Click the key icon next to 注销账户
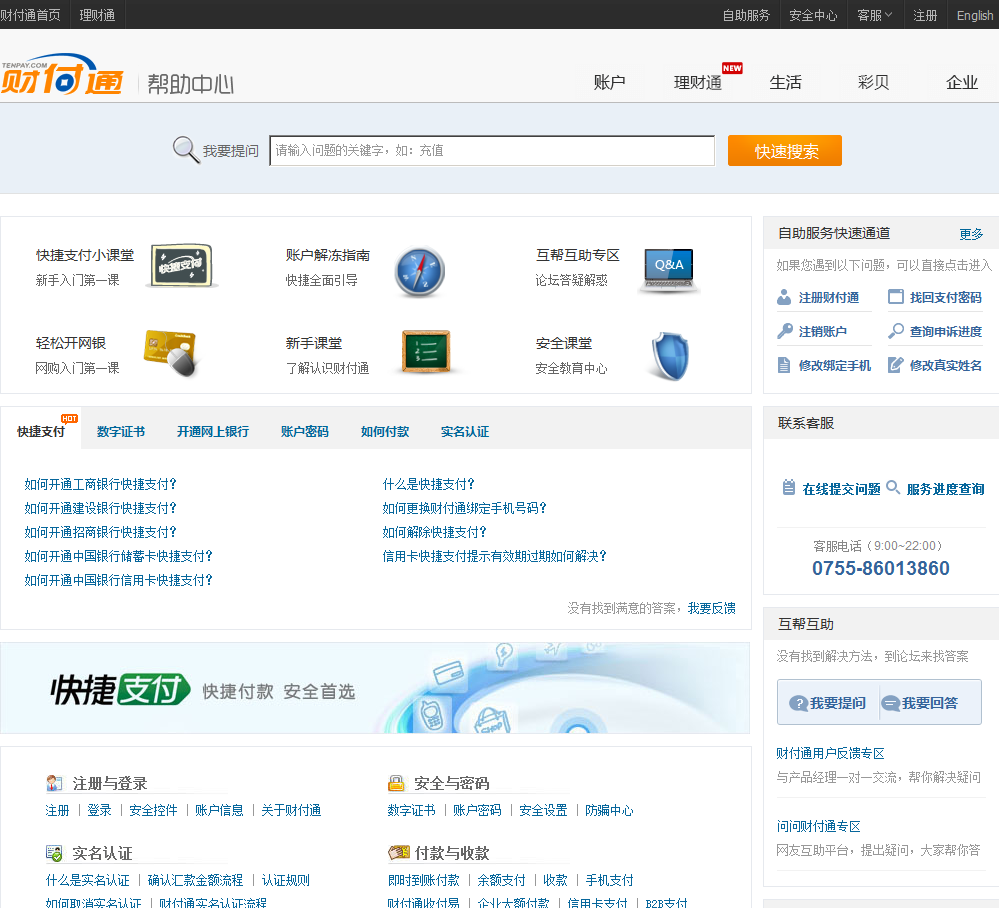The height and width of the screenshot is (908, 999). pos(784,331)
